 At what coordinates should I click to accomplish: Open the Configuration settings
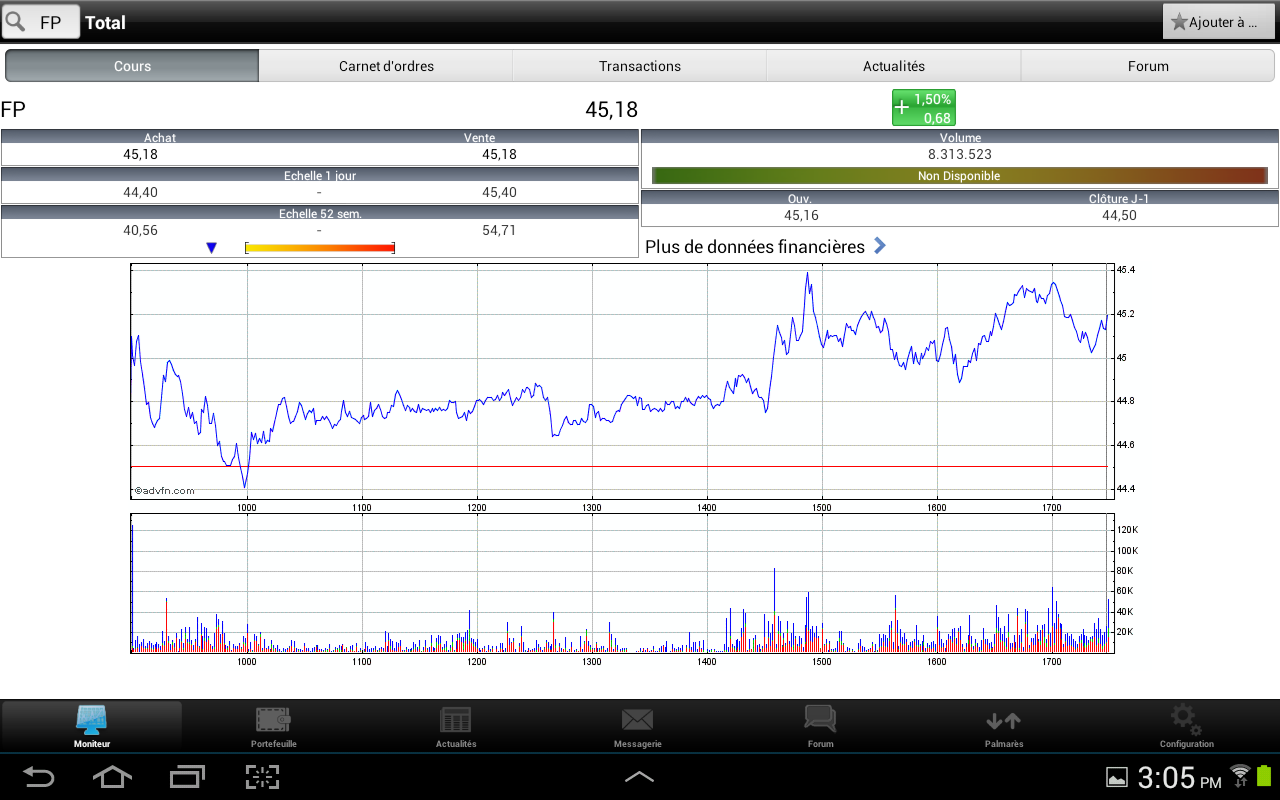[1186, 725]
